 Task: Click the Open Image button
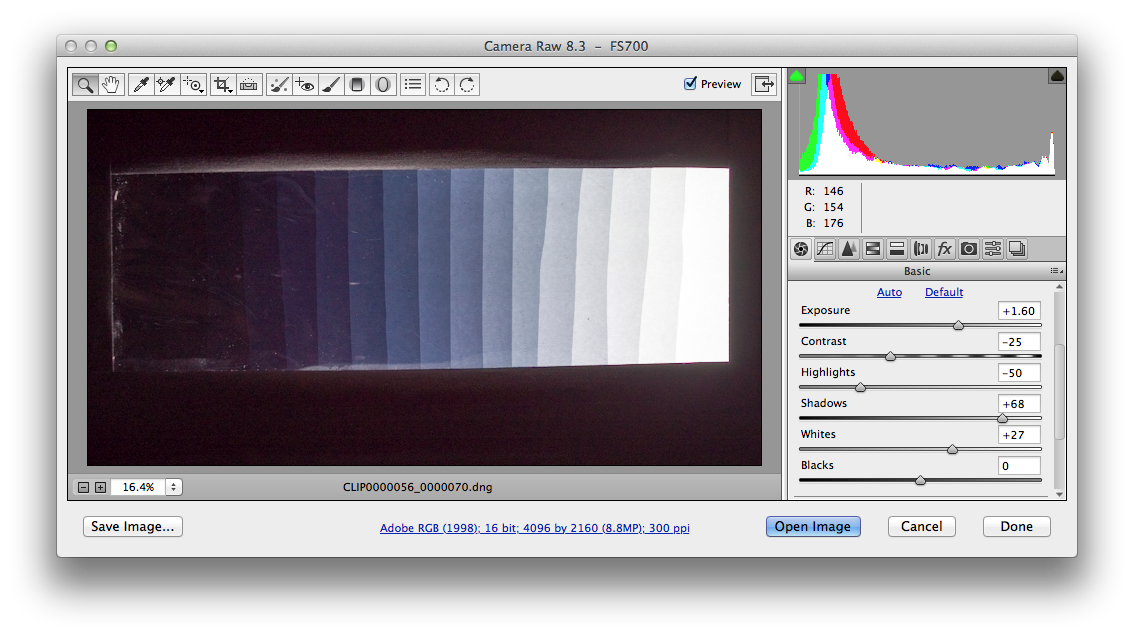pos(813,527)
